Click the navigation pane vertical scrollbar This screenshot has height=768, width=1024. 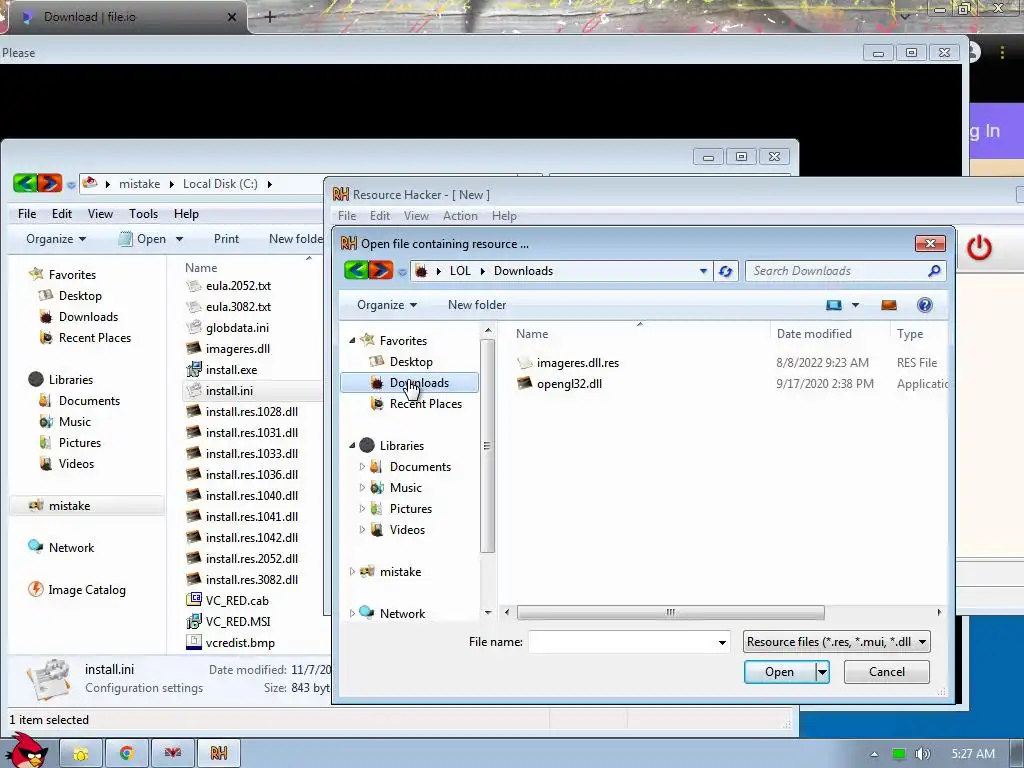tap(487, 445)
